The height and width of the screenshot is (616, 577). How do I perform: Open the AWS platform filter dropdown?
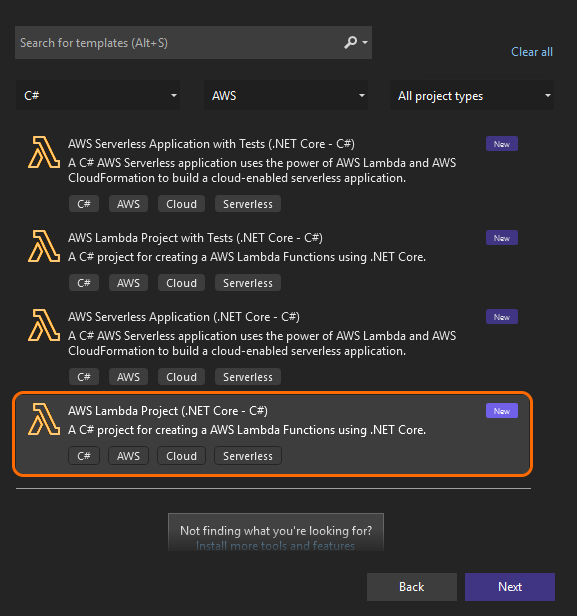coord(286,95)
